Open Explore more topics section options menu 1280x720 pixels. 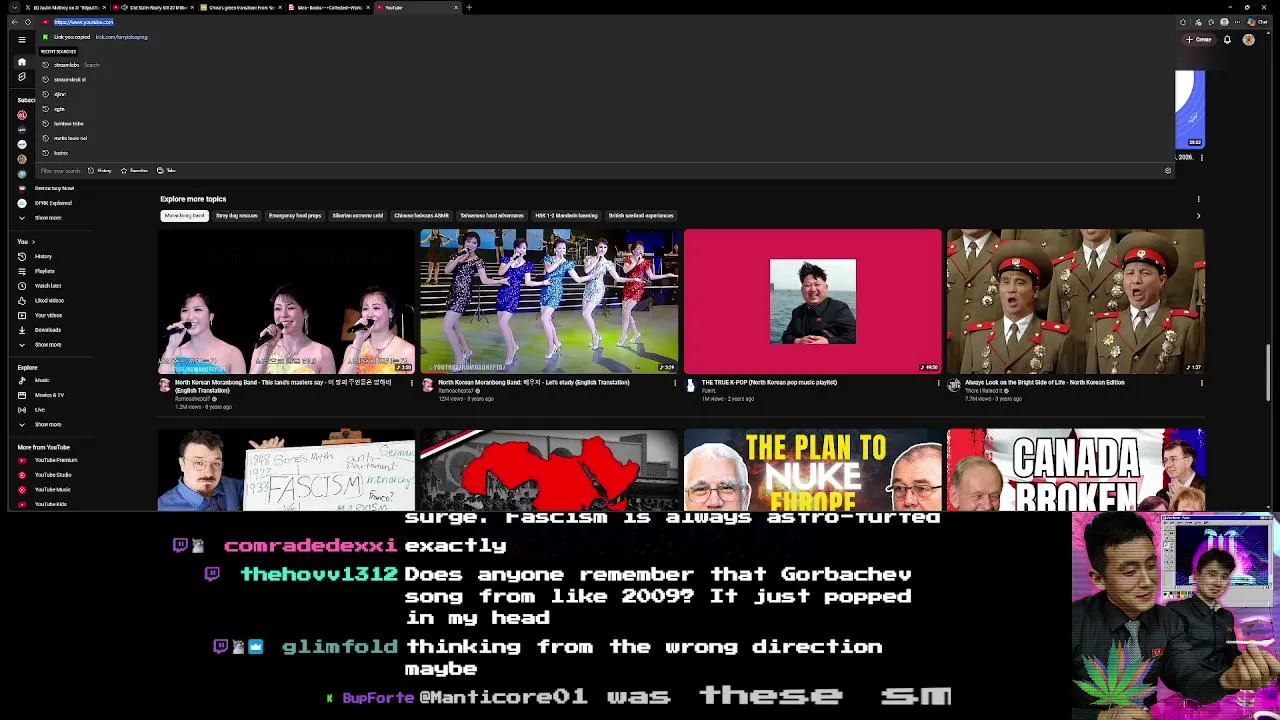[x=1198, y=199]
